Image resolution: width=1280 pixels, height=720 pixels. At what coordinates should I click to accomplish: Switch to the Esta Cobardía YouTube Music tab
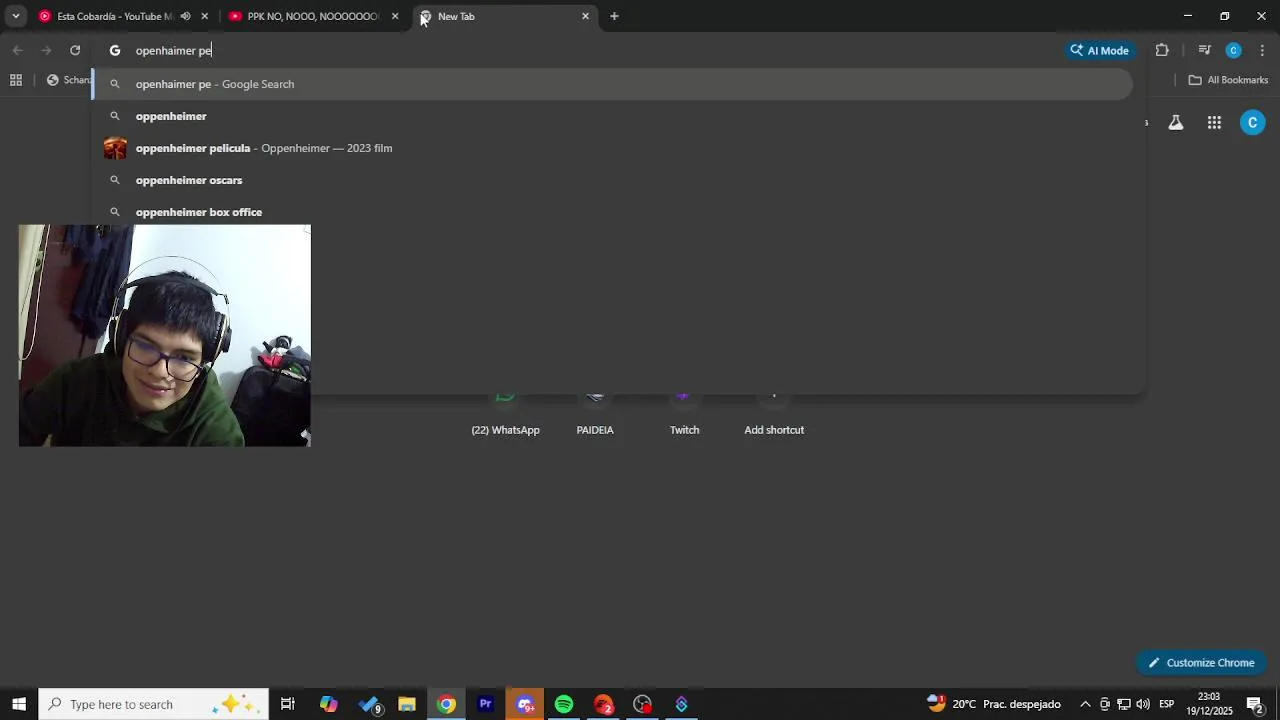[x=115, y=16]
